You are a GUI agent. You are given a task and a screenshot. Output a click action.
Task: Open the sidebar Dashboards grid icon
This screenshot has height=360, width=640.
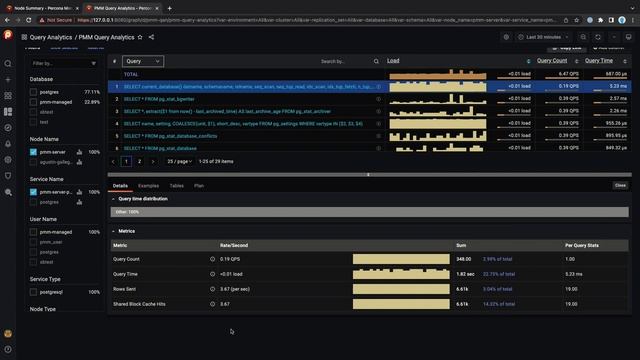(8, 96)
